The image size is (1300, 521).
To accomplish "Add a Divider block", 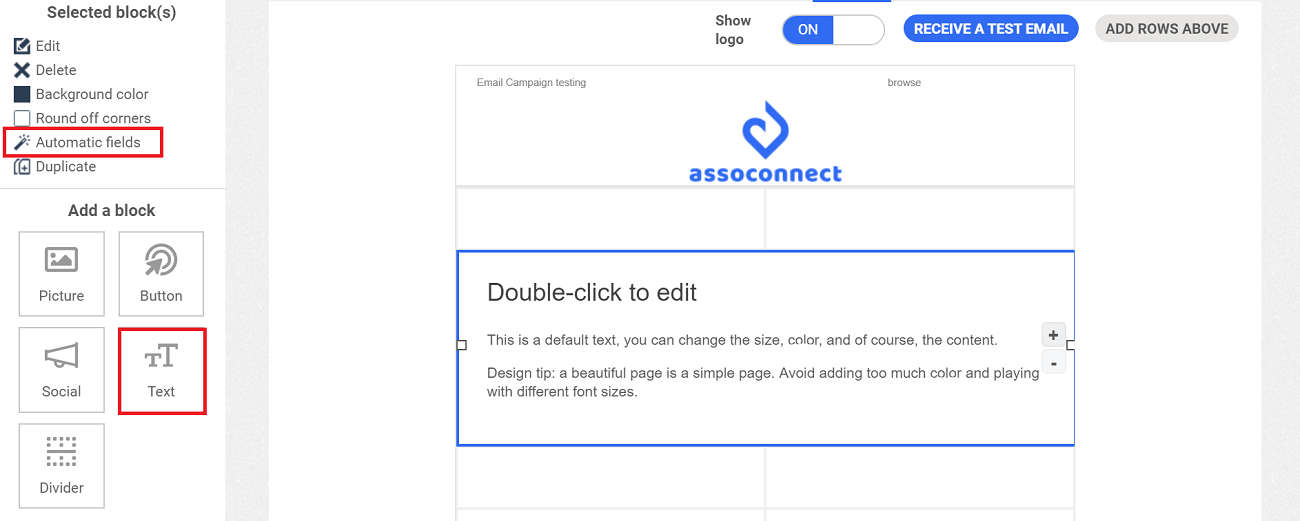I will 61,466.
